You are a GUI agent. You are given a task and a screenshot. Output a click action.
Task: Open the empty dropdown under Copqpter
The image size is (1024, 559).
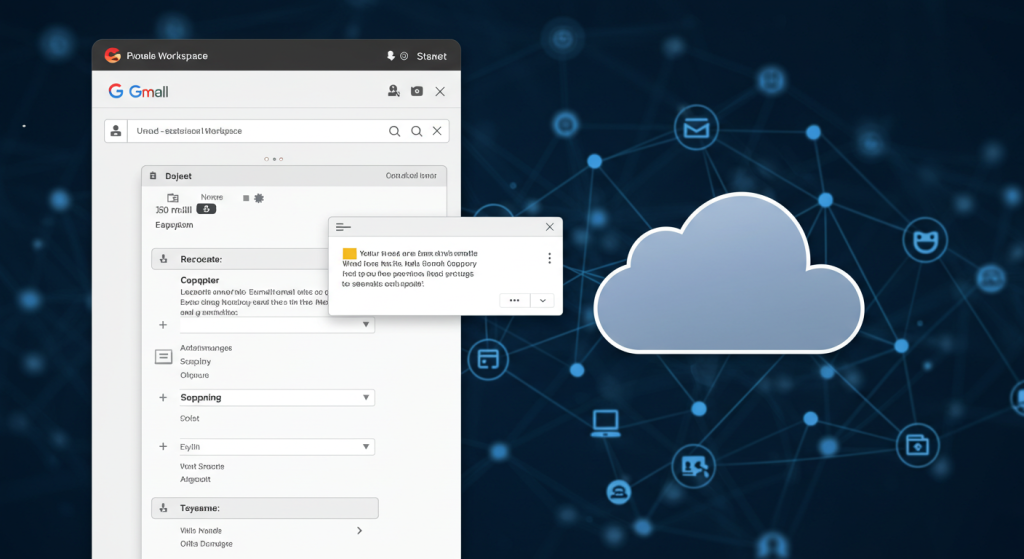tap(278, 325)
